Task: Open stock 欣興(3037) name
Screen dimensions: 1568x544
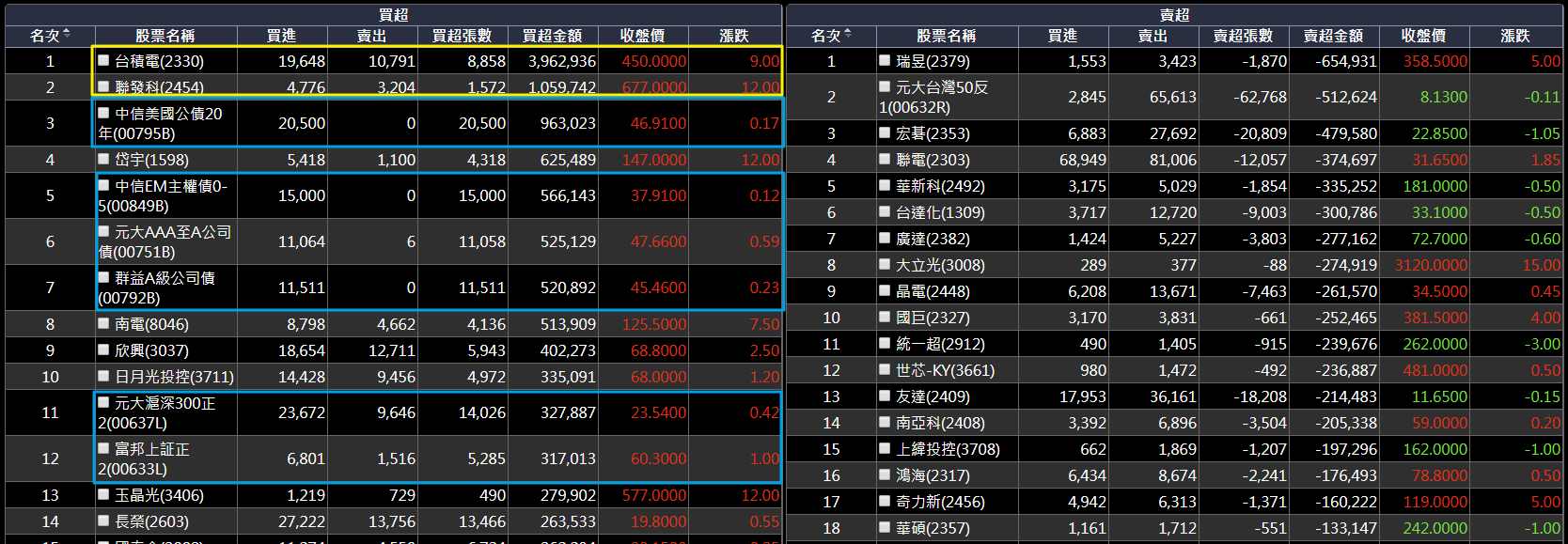Action: (151, 350)
